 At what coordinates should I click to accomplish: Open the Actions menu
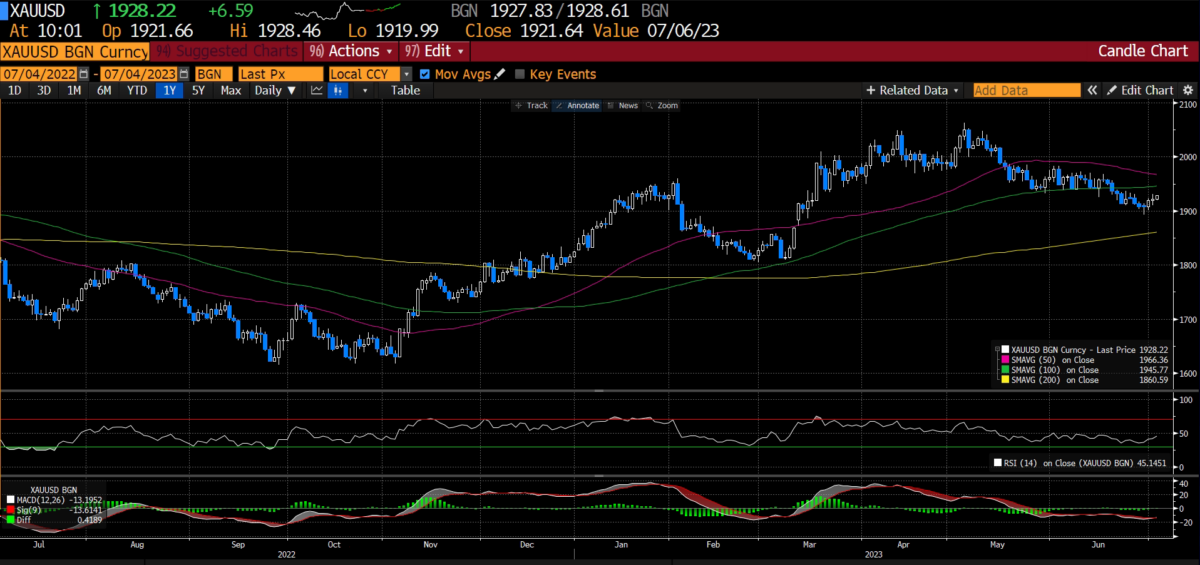coord(348,51)
